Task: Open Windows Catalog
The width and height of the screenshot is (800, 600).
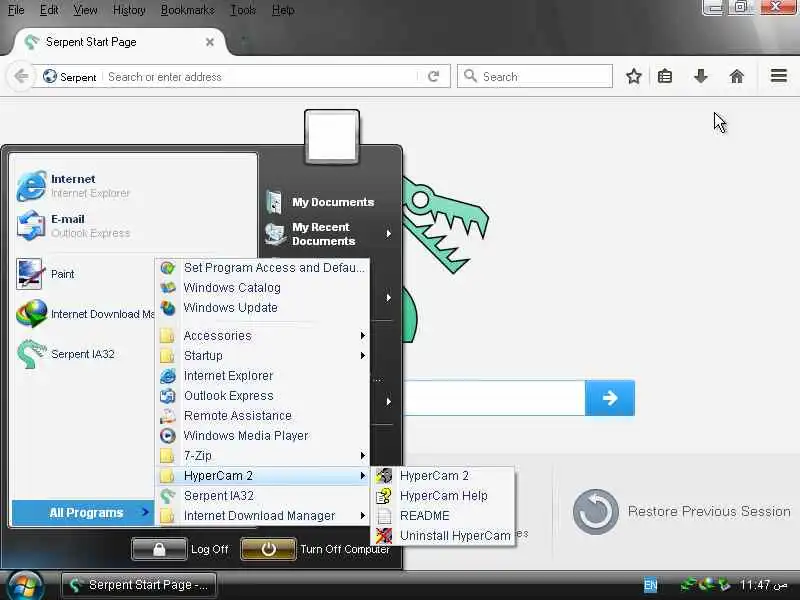Action: point(263,288)
